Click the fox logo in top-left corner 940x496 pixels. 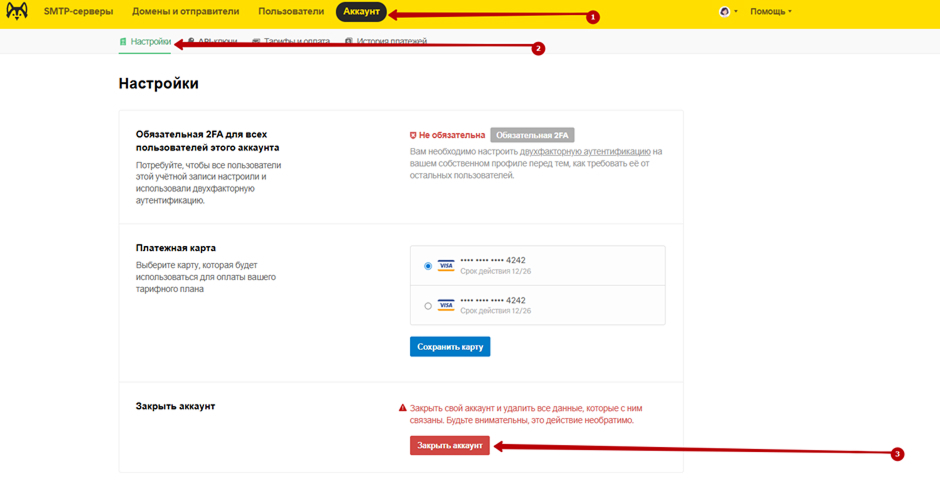pos(17,12)
